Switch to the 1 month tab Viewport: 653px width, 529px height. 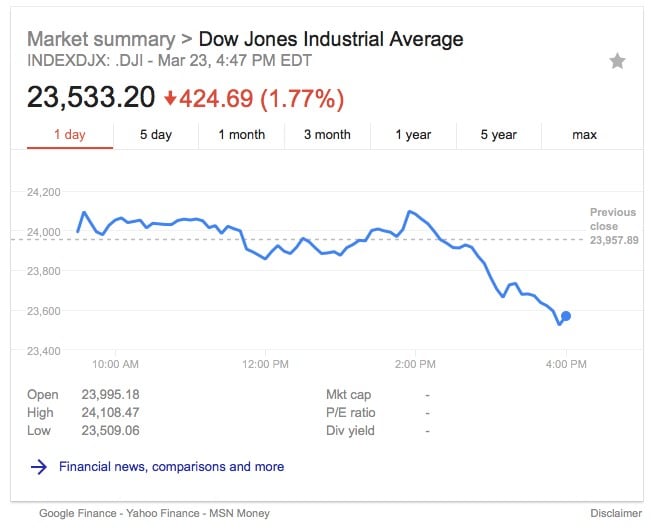pos(241,135)
